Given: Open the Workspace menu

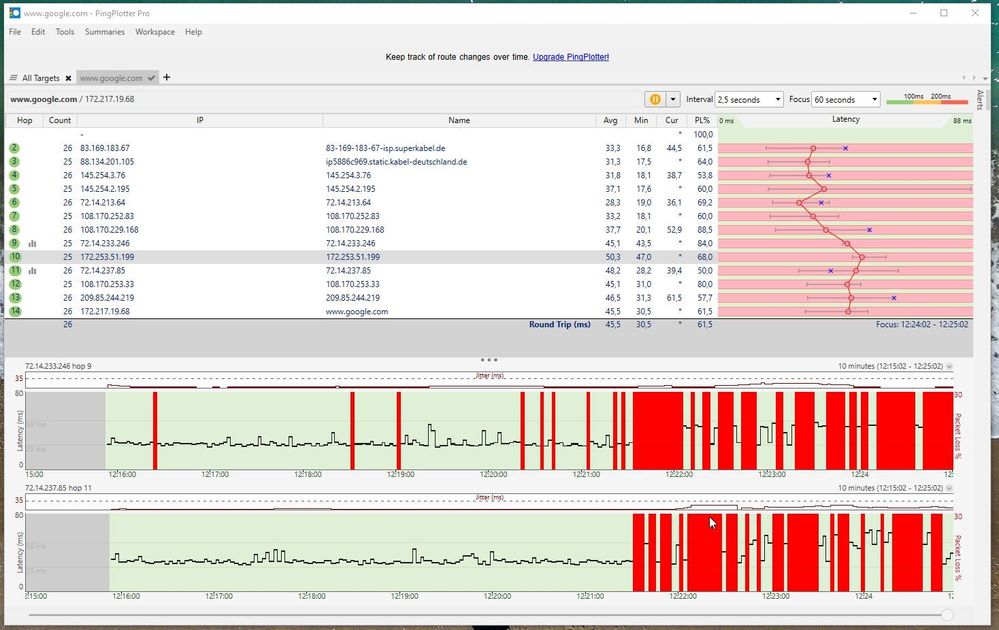Looking at the screenshot, I should [155, 32].
